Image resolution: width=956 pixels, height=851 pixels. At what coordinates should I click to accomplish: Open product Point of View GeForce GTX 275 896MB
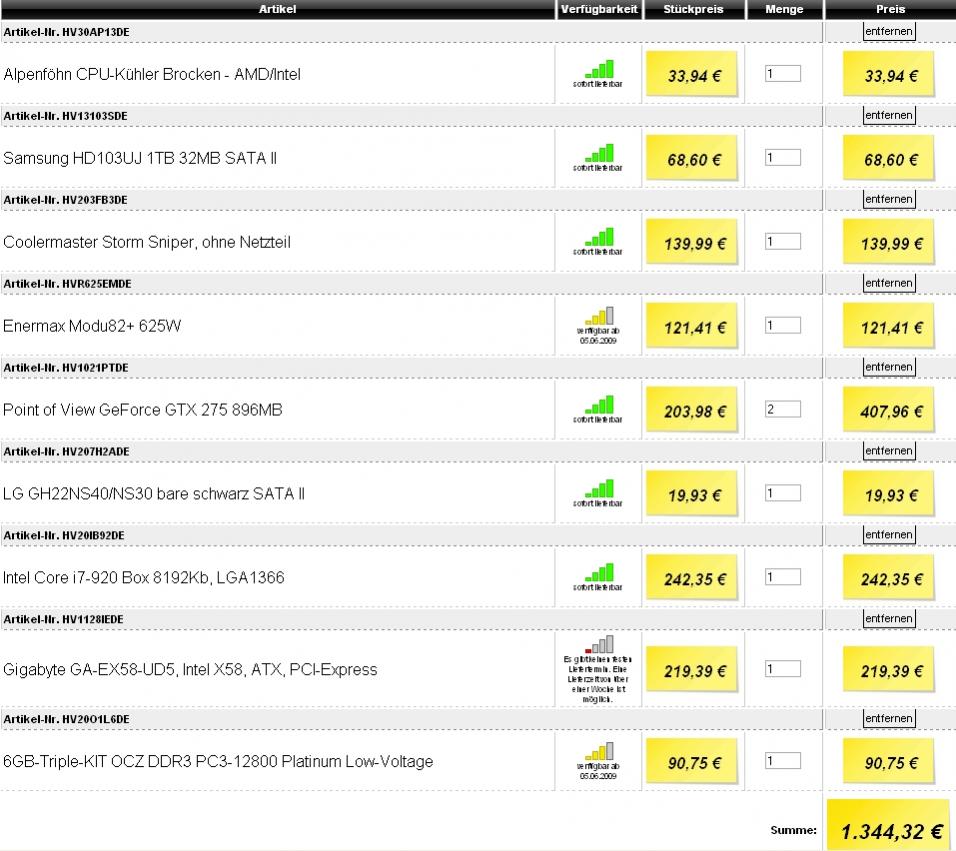click(143, 410)
